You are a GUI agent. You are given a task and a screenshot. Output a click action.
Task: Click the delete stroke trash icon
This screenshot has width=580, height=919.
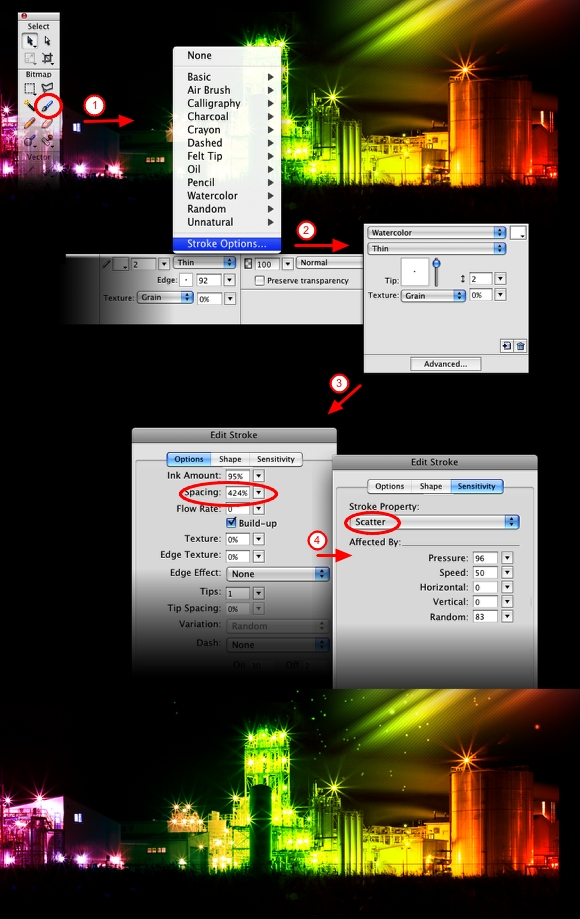520,346
